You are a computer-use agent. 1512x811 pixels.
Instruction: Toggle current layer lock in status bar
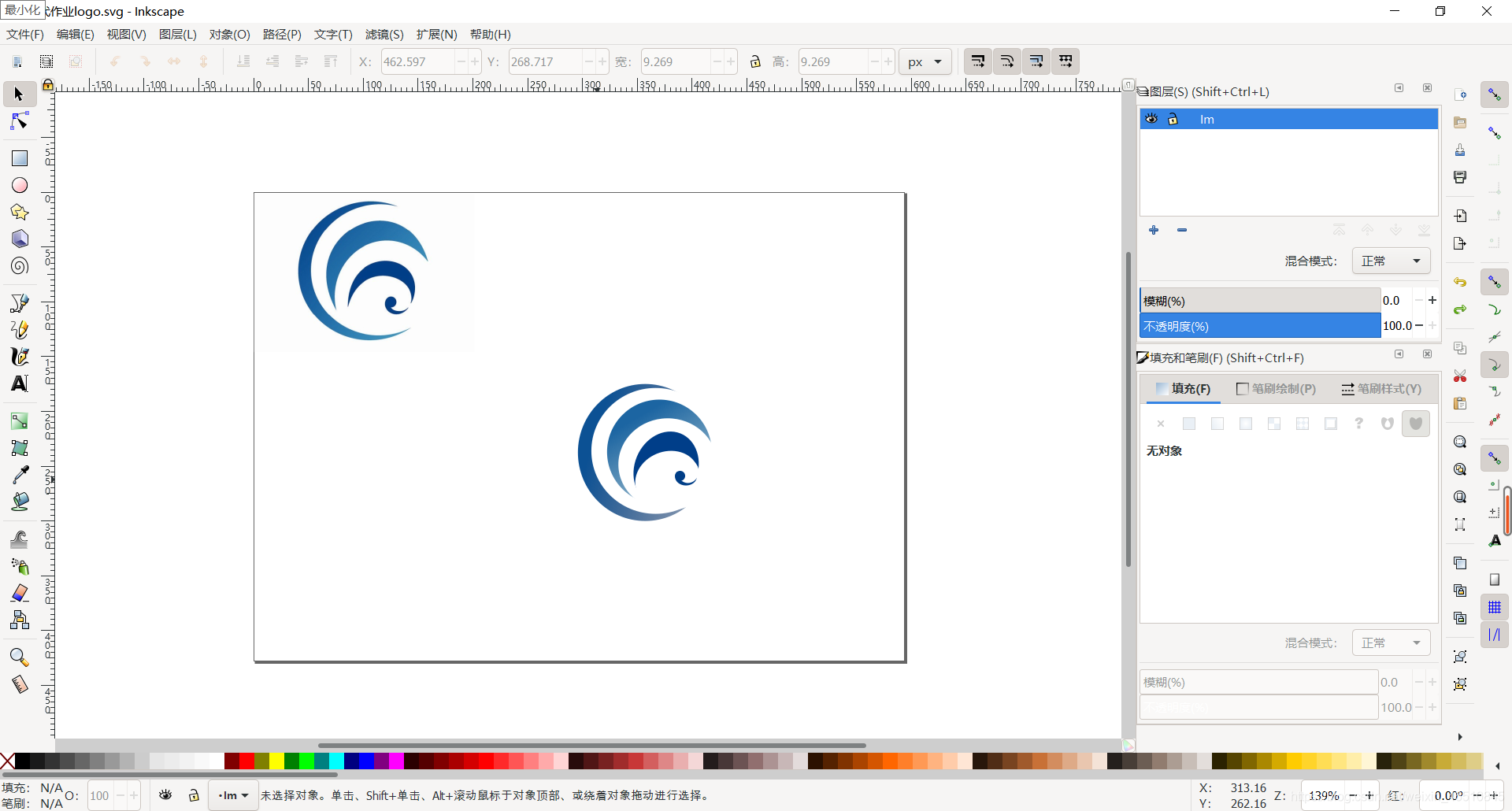pyautogui.click(x=194, y=795)
